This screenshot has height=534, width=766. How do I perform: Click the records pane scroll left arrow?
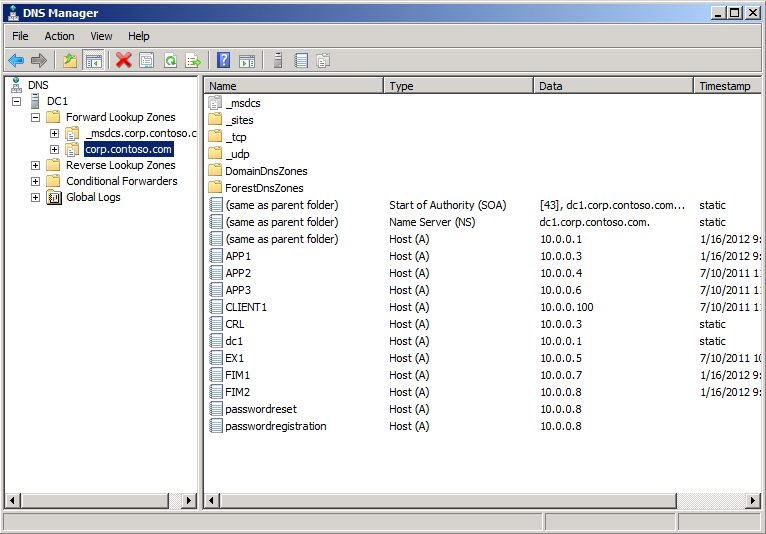pyautogui.click(x=212, y=500)
